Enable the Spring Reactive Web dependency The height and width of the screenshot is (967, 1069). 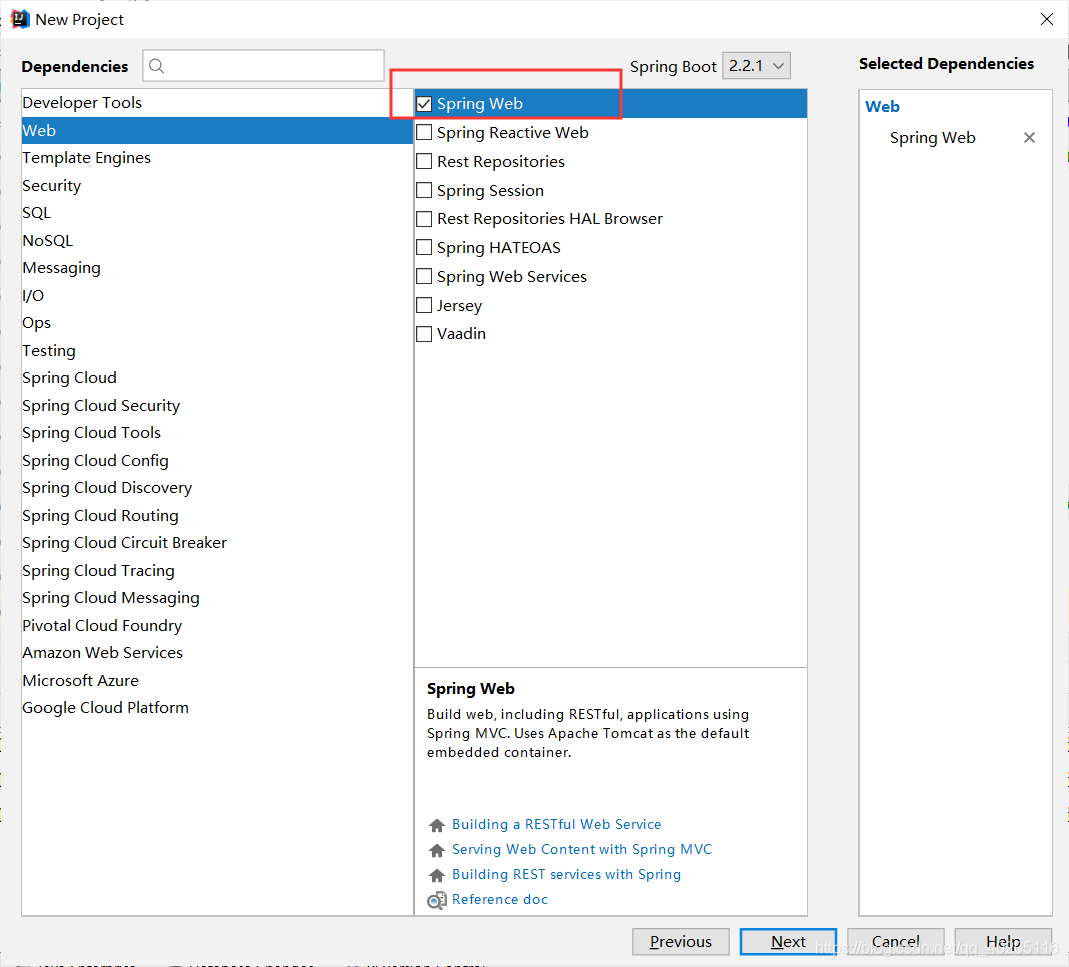point(424,132)
